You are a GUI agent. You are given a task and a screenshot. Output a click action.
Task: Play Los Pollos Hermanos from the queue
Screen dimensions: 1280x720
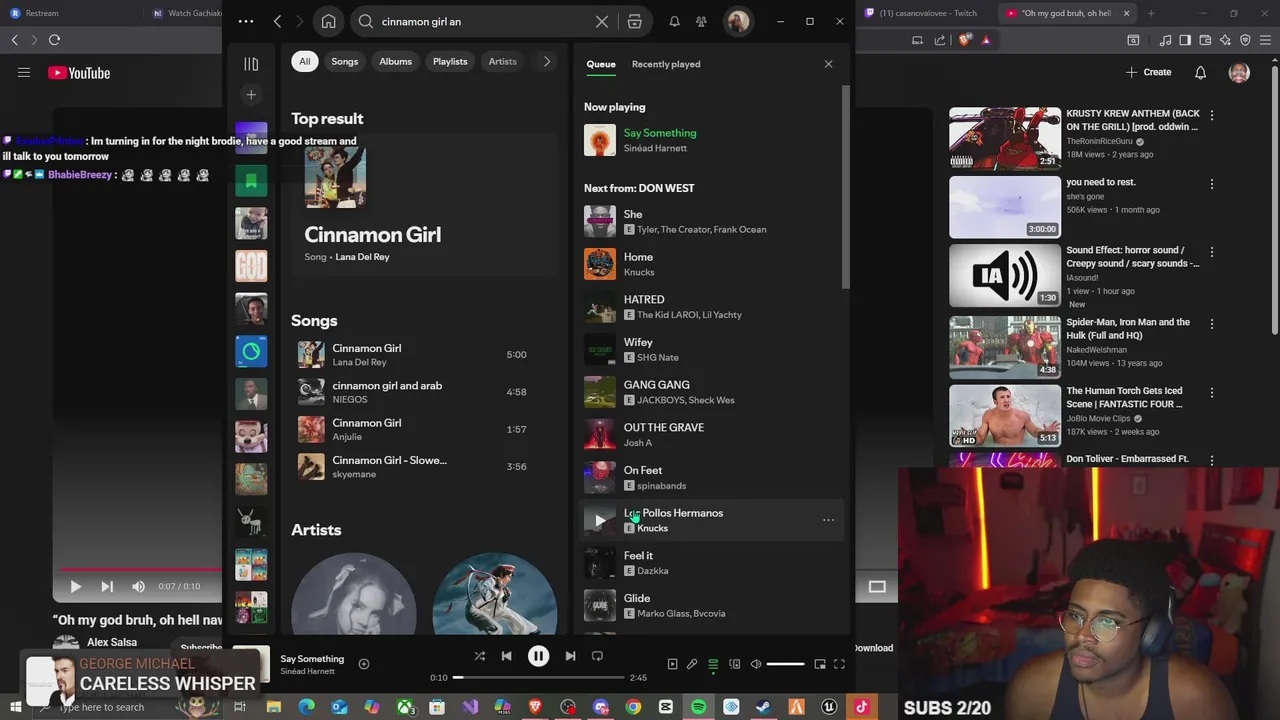[600, 520]
